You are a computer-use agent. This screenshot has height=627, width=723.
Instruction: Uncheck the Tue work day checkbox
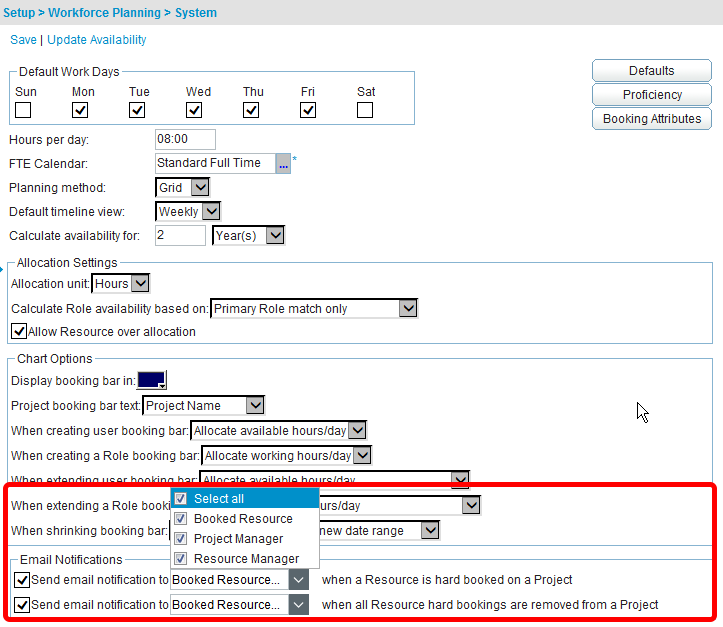(x=137, y=110)
